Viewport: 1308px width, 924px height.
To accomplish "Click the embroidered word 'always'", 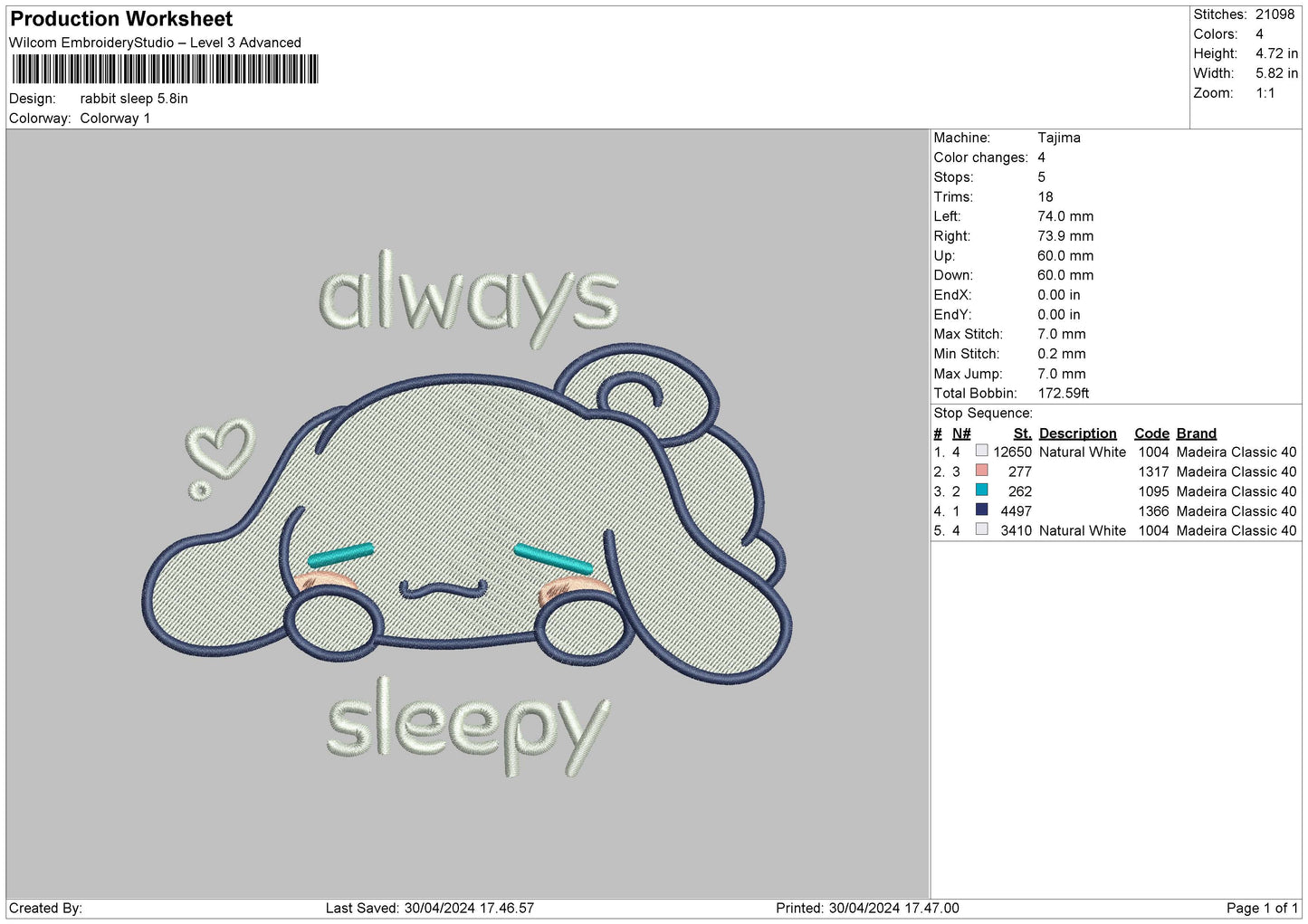I will [x=469, y=298].
